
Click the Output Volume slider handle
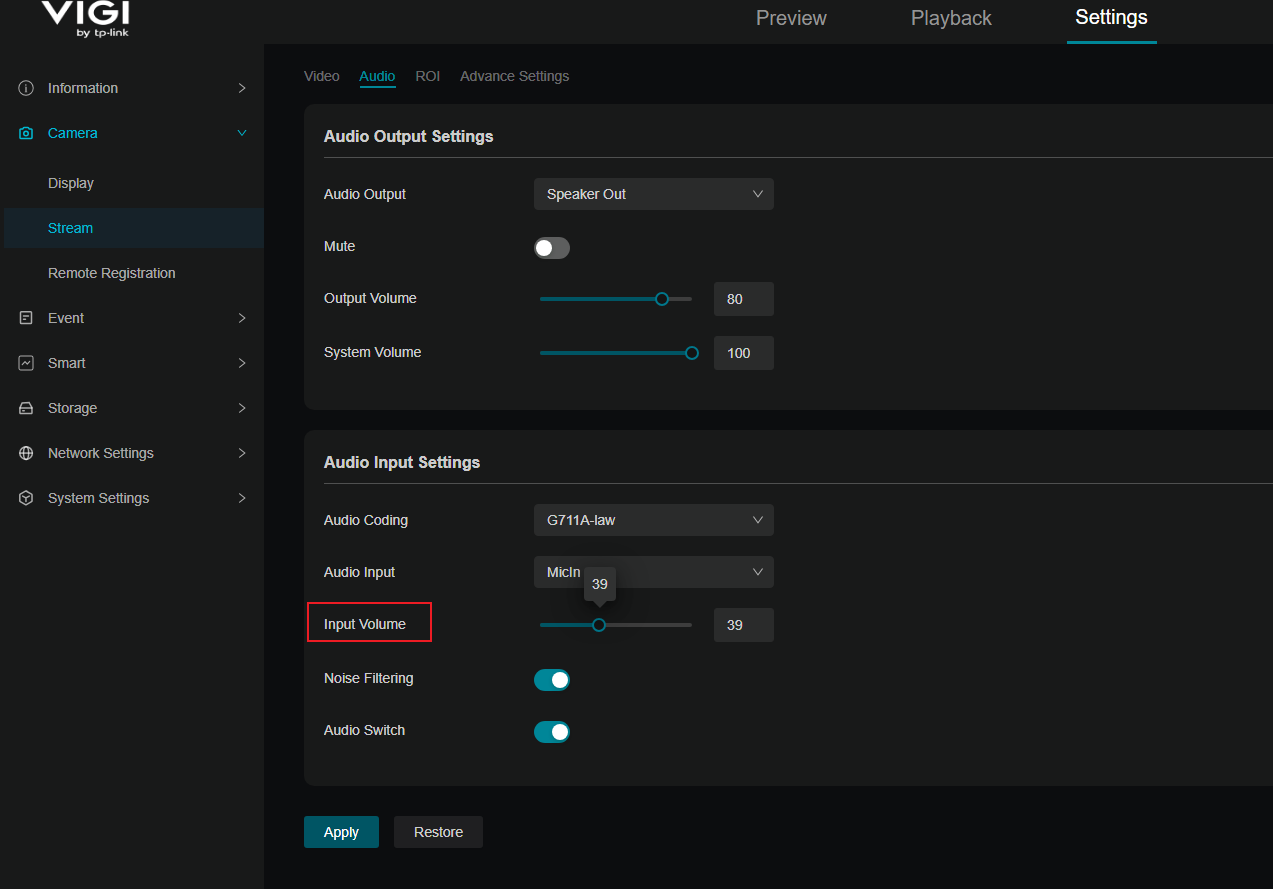661,298
